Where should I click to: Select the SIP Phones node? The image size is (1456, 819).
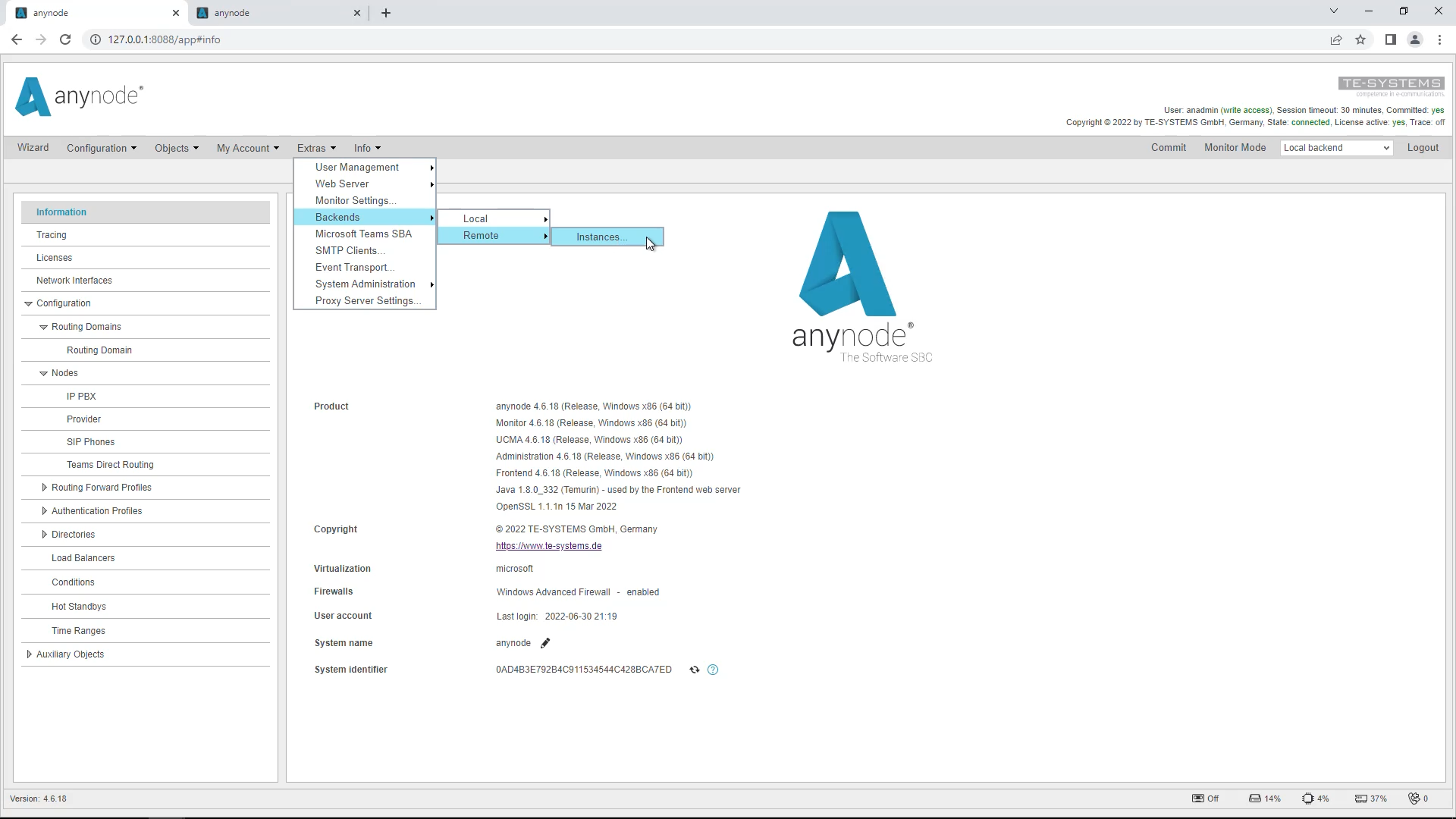(146, 442)
